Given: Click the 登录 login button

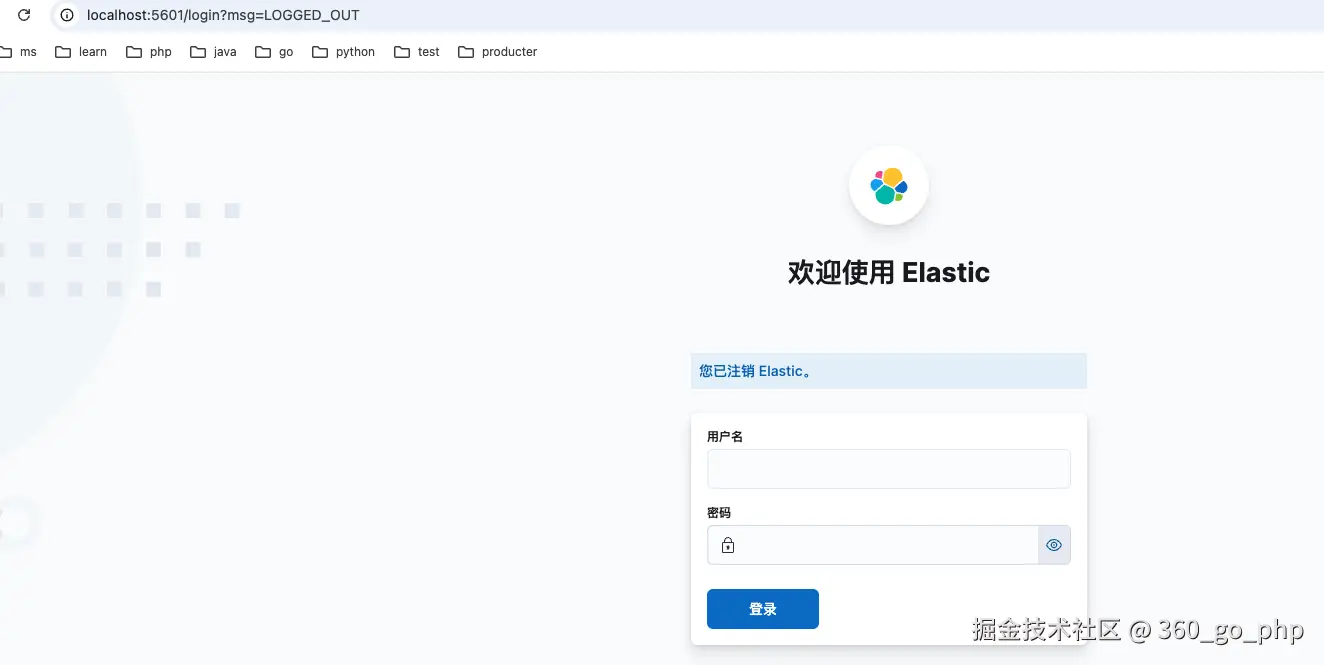Looking at the screenshot, I should (763, 609).
